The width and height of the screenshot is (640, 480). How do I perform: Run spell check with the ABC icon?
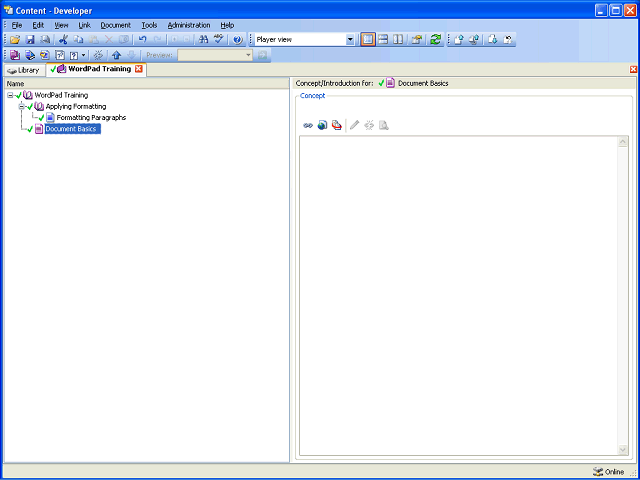pos(219,40)
